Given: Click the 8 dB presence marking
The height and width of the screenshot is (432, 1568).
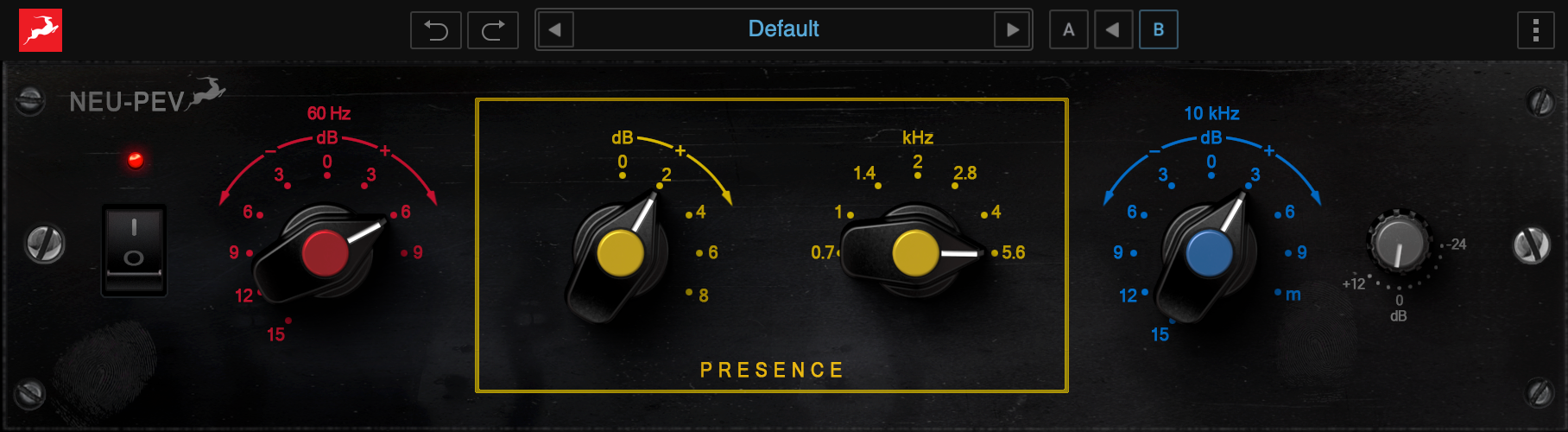Looking at the screenshot, I should click(x=703, y=295).
